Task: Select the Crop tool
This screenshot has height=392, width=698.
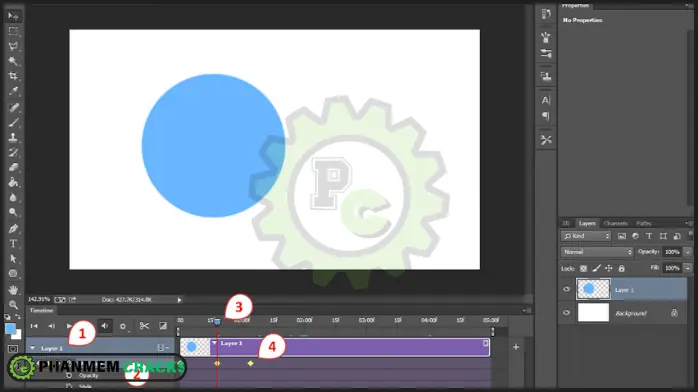Action: [13, 76]
